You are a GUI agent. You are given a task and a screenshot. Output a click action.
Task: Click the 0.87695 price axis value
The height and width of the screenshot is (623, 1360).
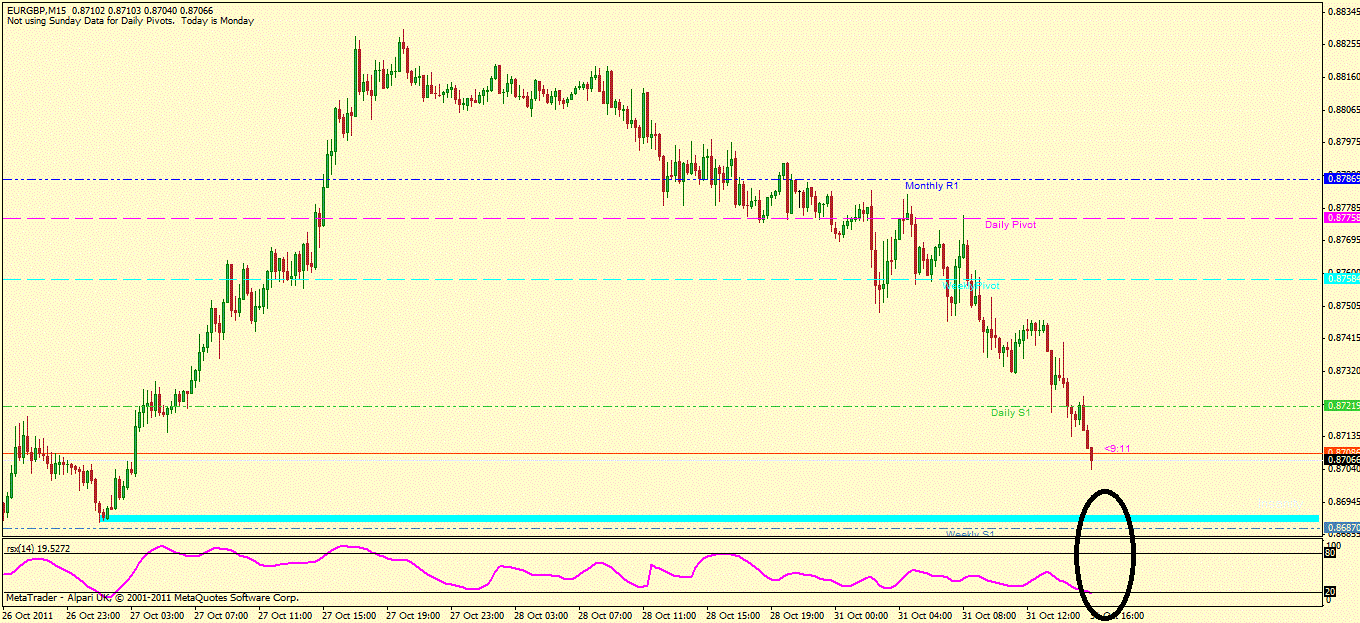point(1343,240)
